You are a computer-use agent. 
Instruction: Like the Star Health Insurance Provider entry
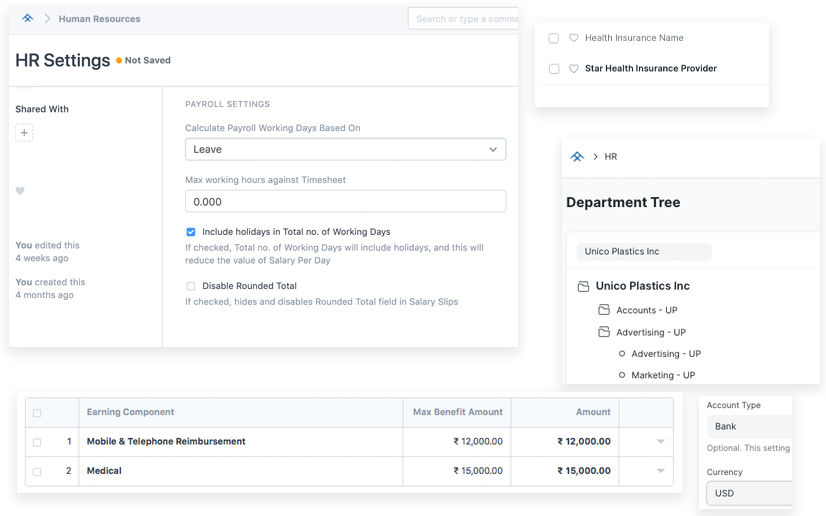click(574, 69)
